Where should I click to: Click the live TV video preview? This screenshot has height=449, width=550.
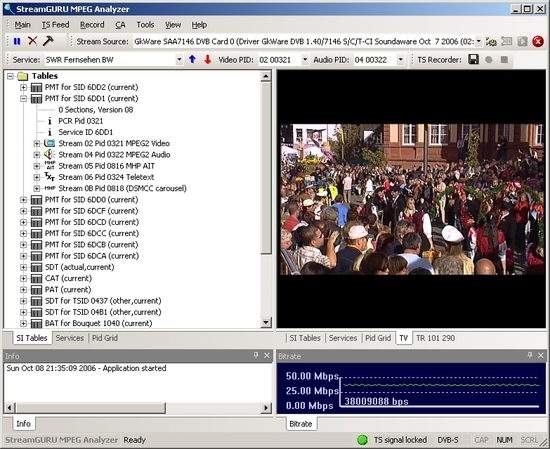(411, 199)
